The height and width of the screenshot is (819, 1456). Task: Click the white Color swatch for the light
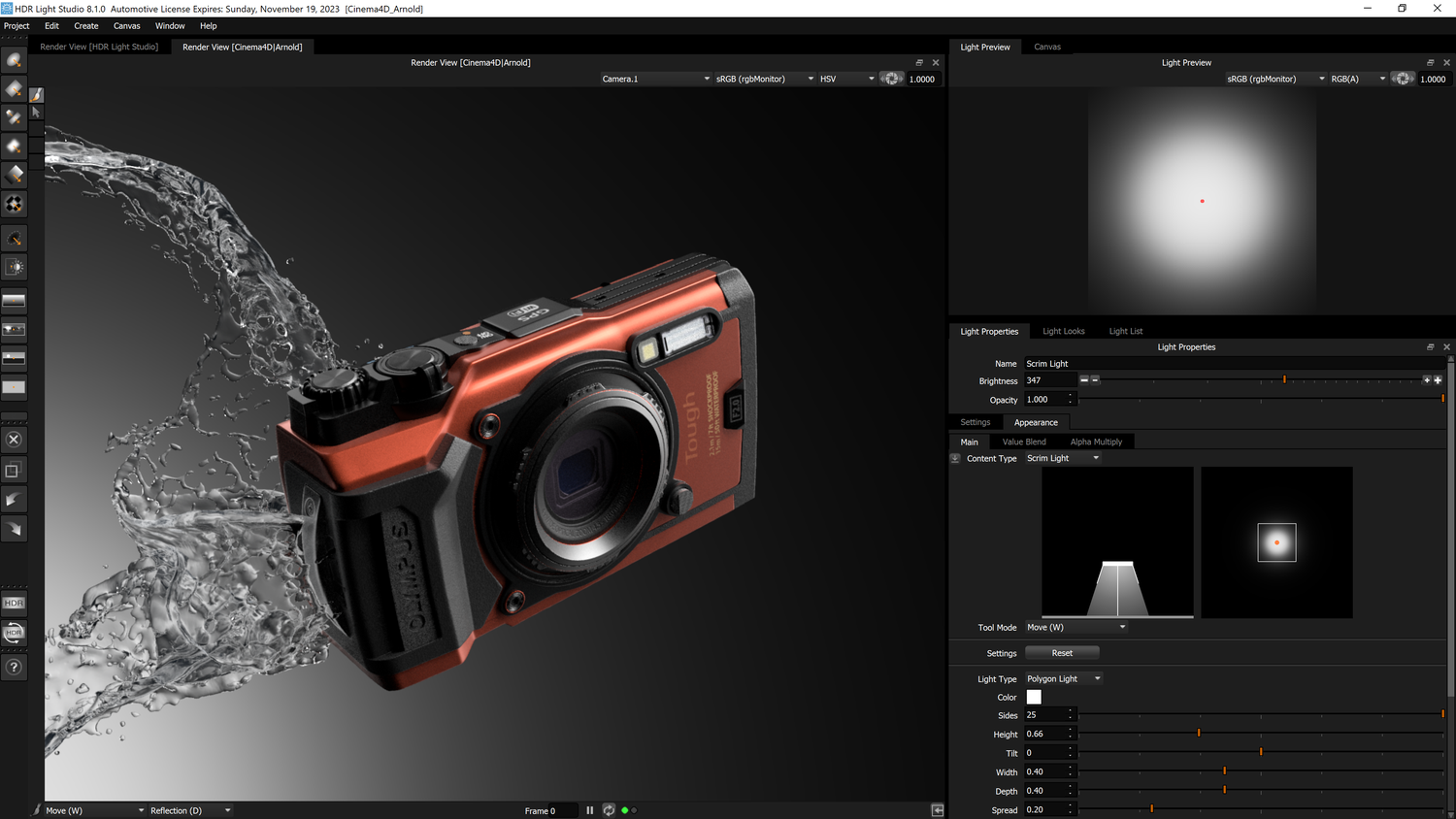1033,697
